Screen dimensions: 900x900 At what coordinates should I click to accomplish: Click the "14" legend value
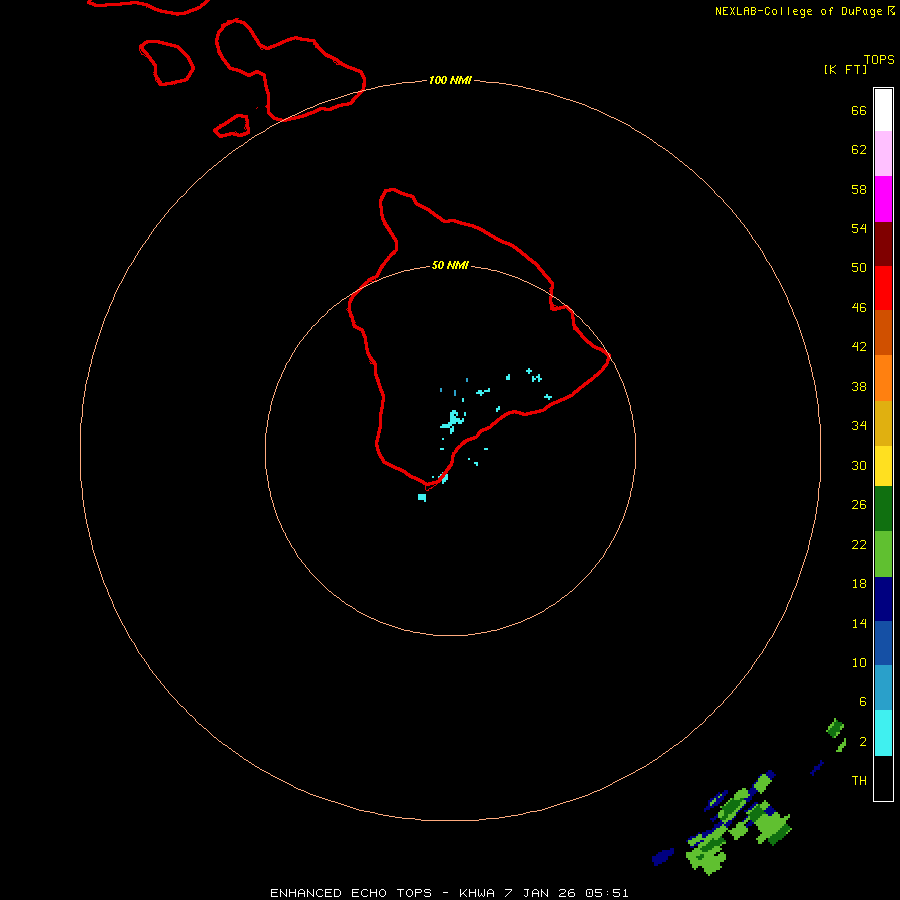[859, 623]
